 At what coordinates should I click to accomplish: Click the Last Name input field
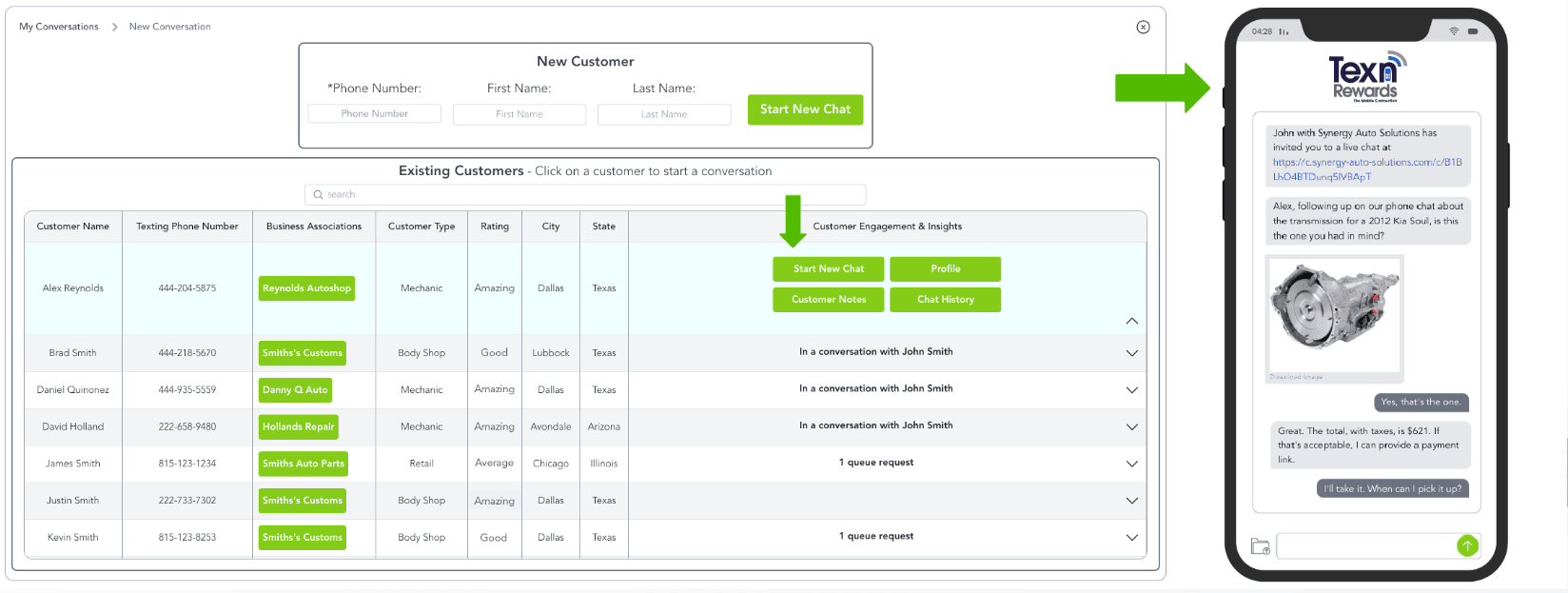point(664,114)
